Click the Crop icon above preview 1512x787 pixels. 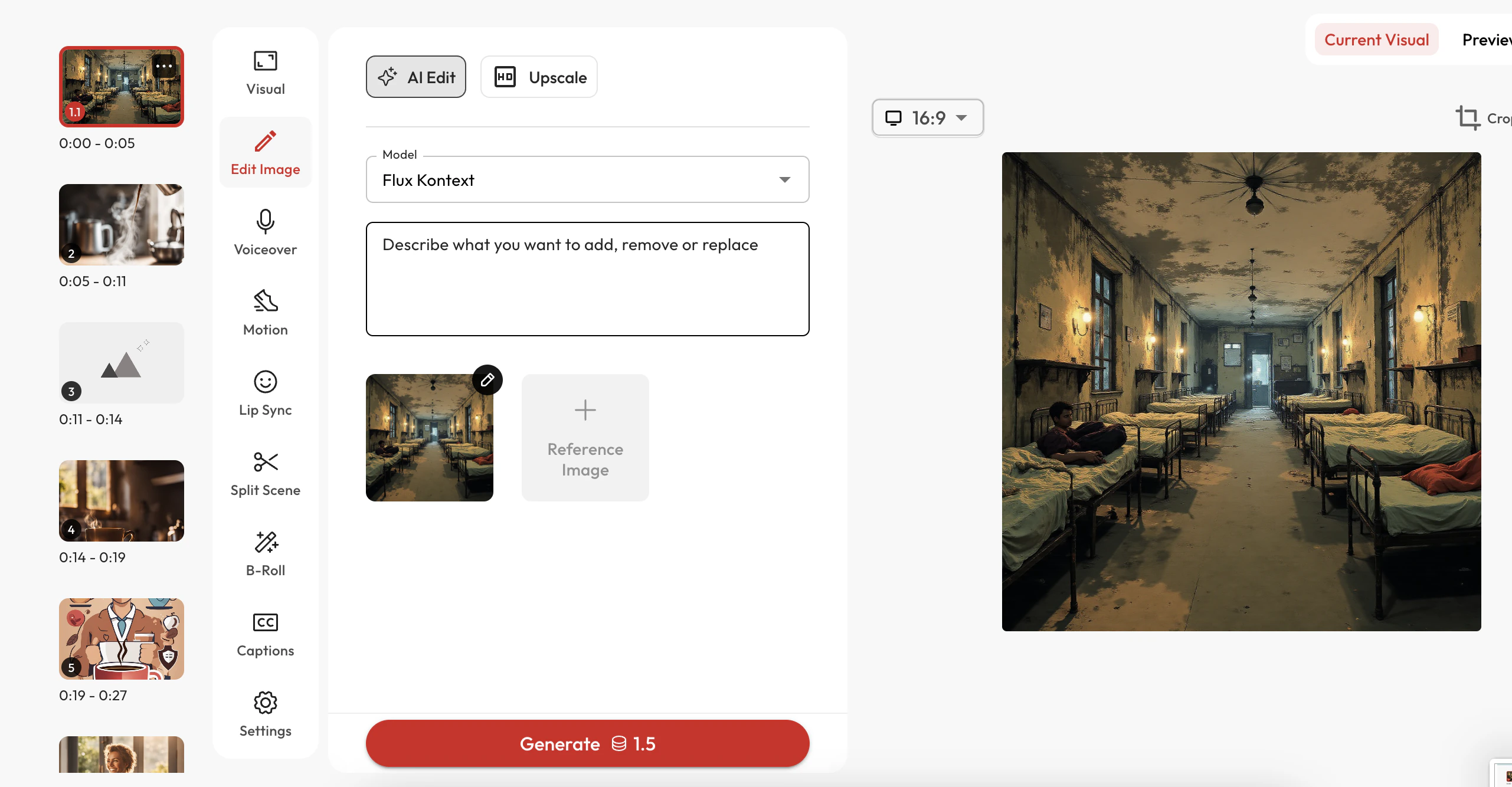(1468, 117)
